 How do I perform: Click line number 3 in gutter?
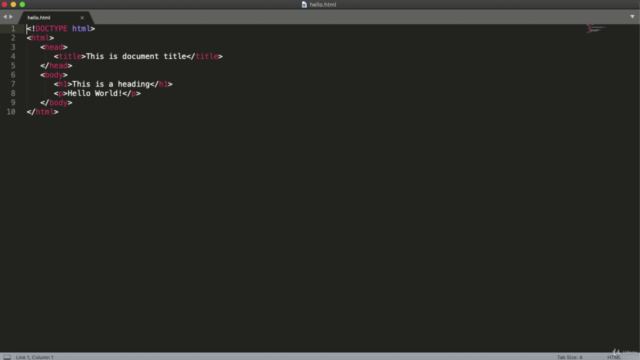[13, 47]
